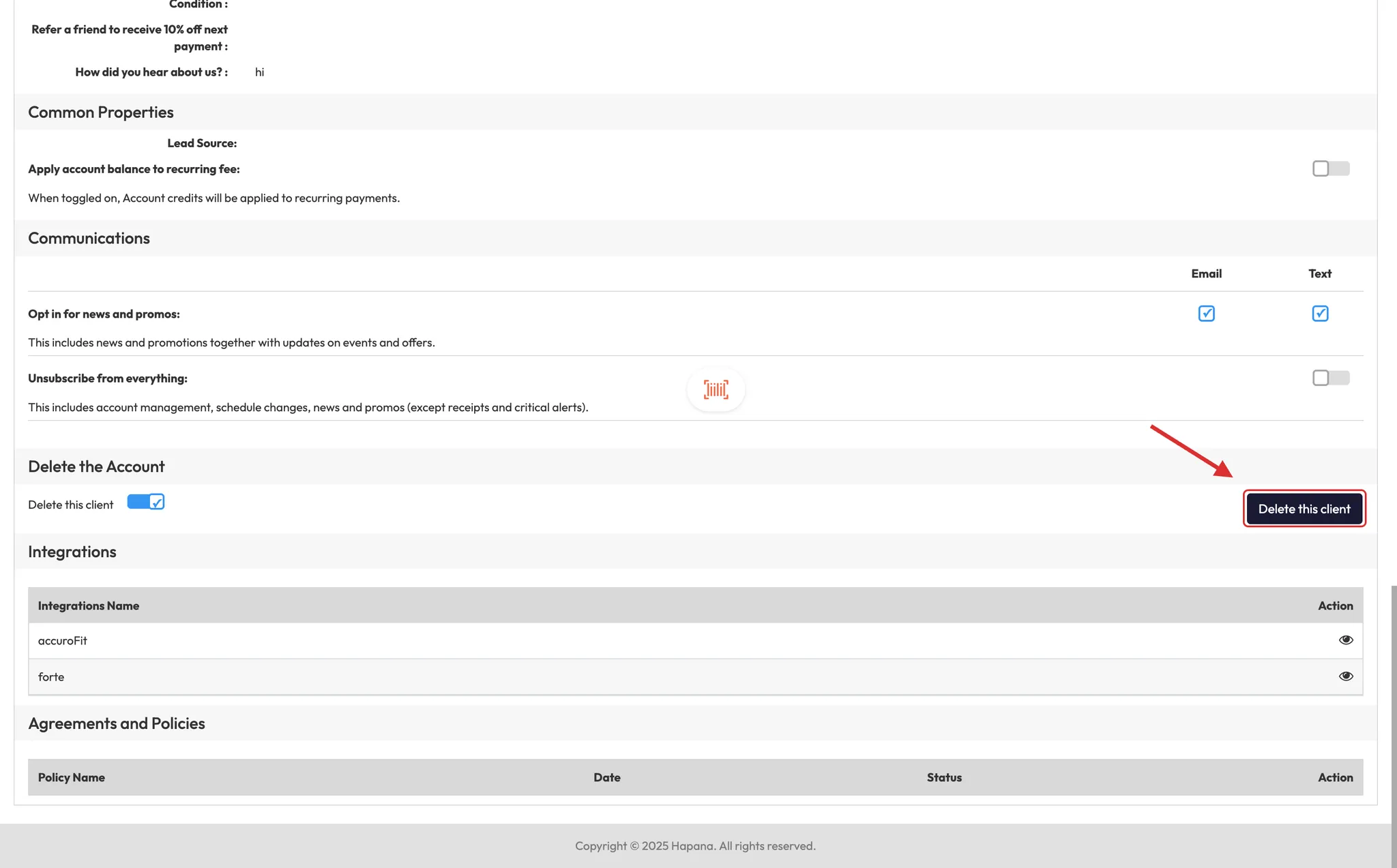Select the forte integration row
The image size is (1397, 868).
click(x=51, y=676)
